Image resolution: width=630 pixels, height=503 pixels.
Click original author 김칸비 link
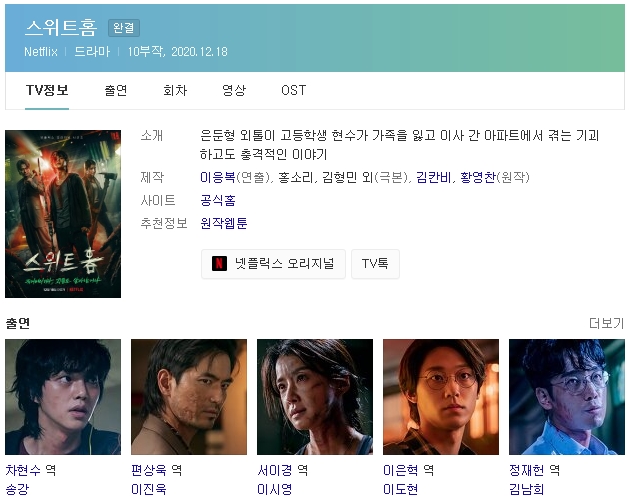pyautogui.click(x=433, y=177)
